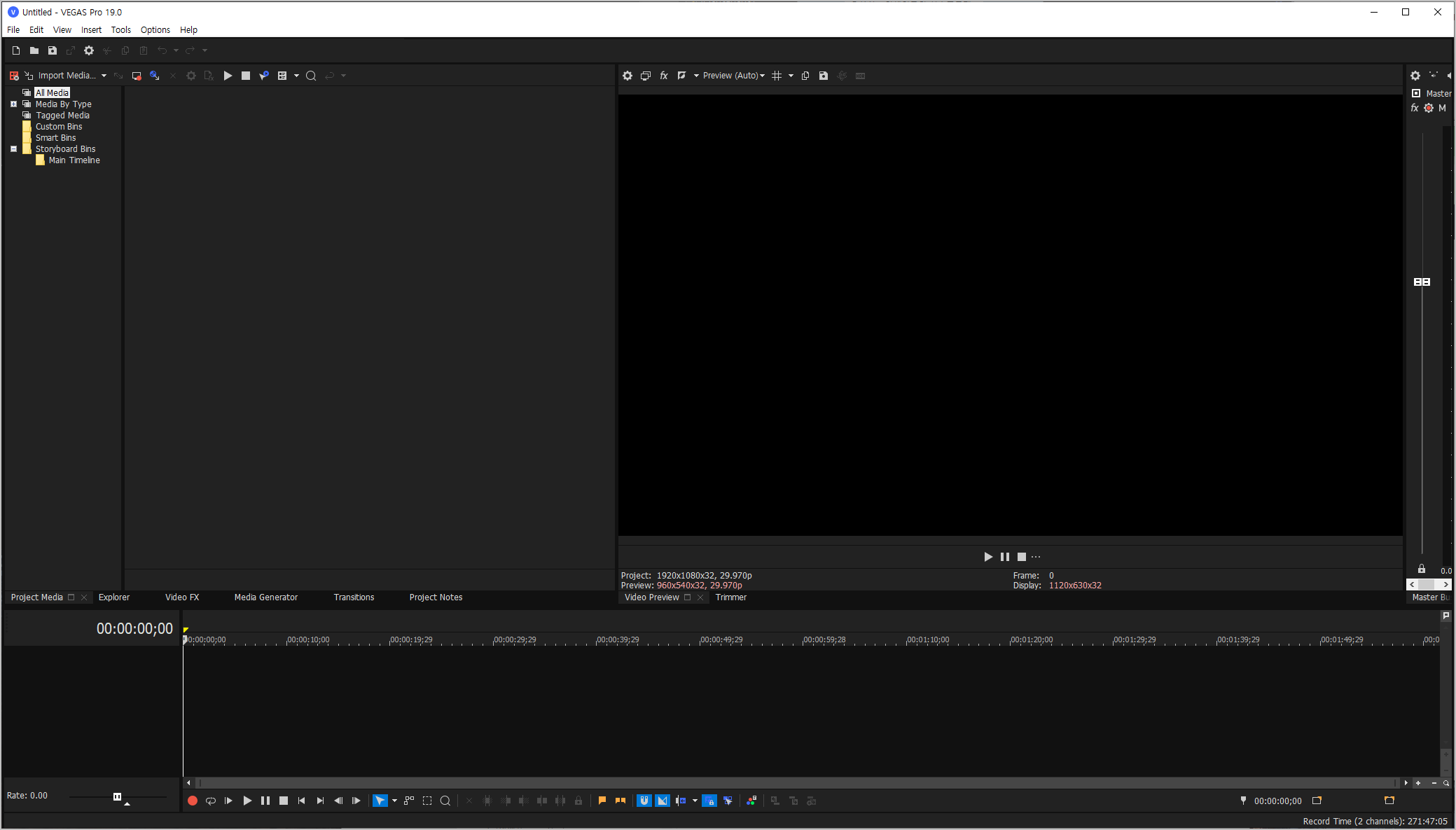Image resolution: width=1456 pixels, height=830 pixels.
Task: Click the timeline Record button
Action: (193, 801)
